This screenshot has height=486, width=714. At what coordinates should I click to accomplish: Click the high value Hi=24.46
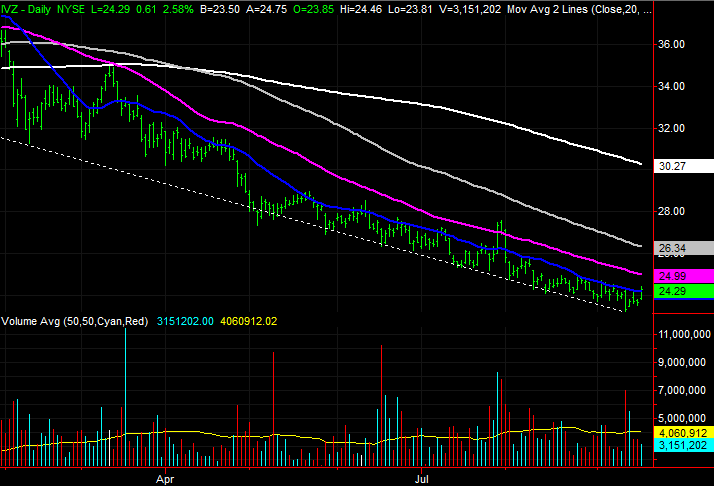coord(361,9)
